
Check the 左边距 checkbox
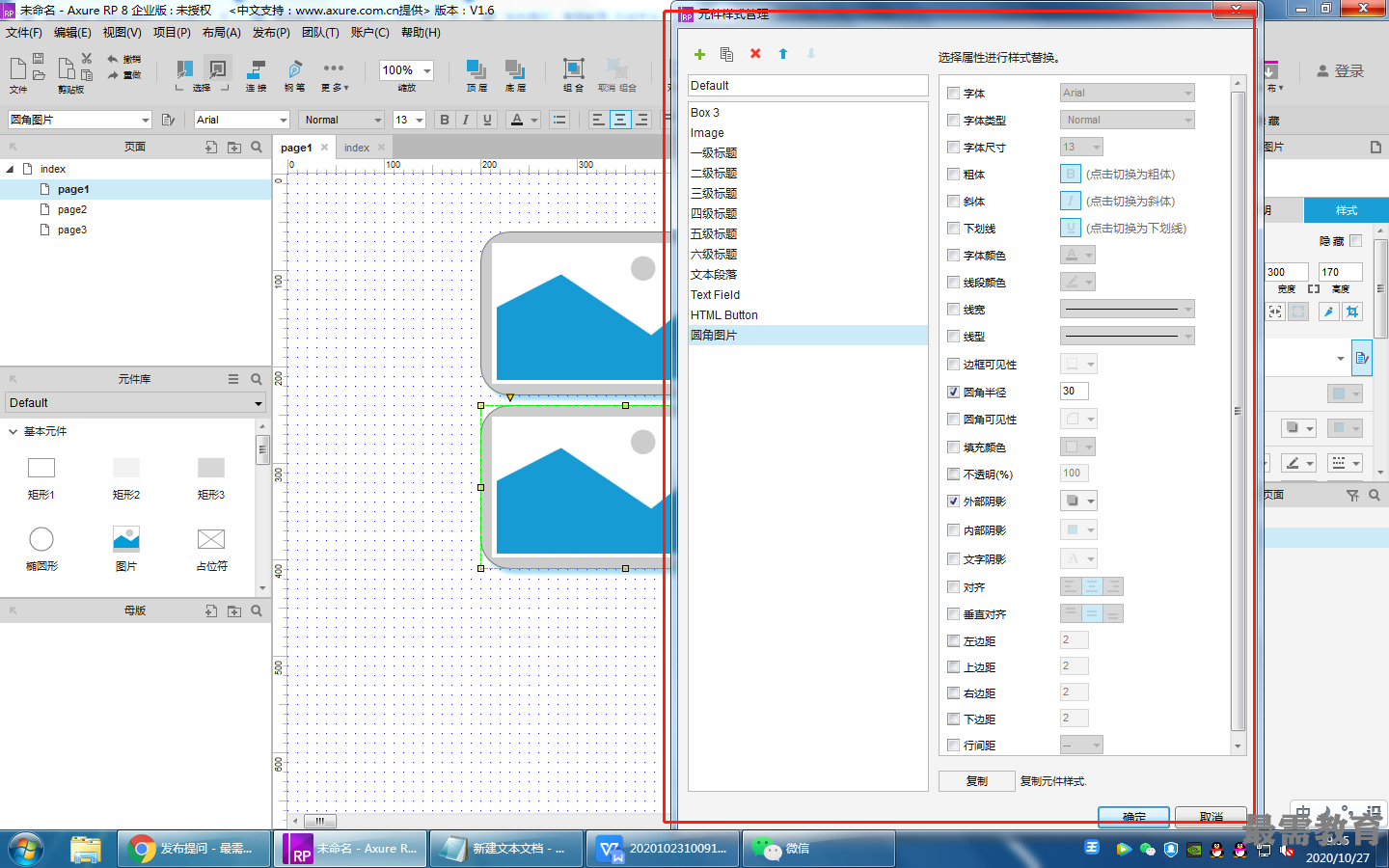[x=953, y=641]
